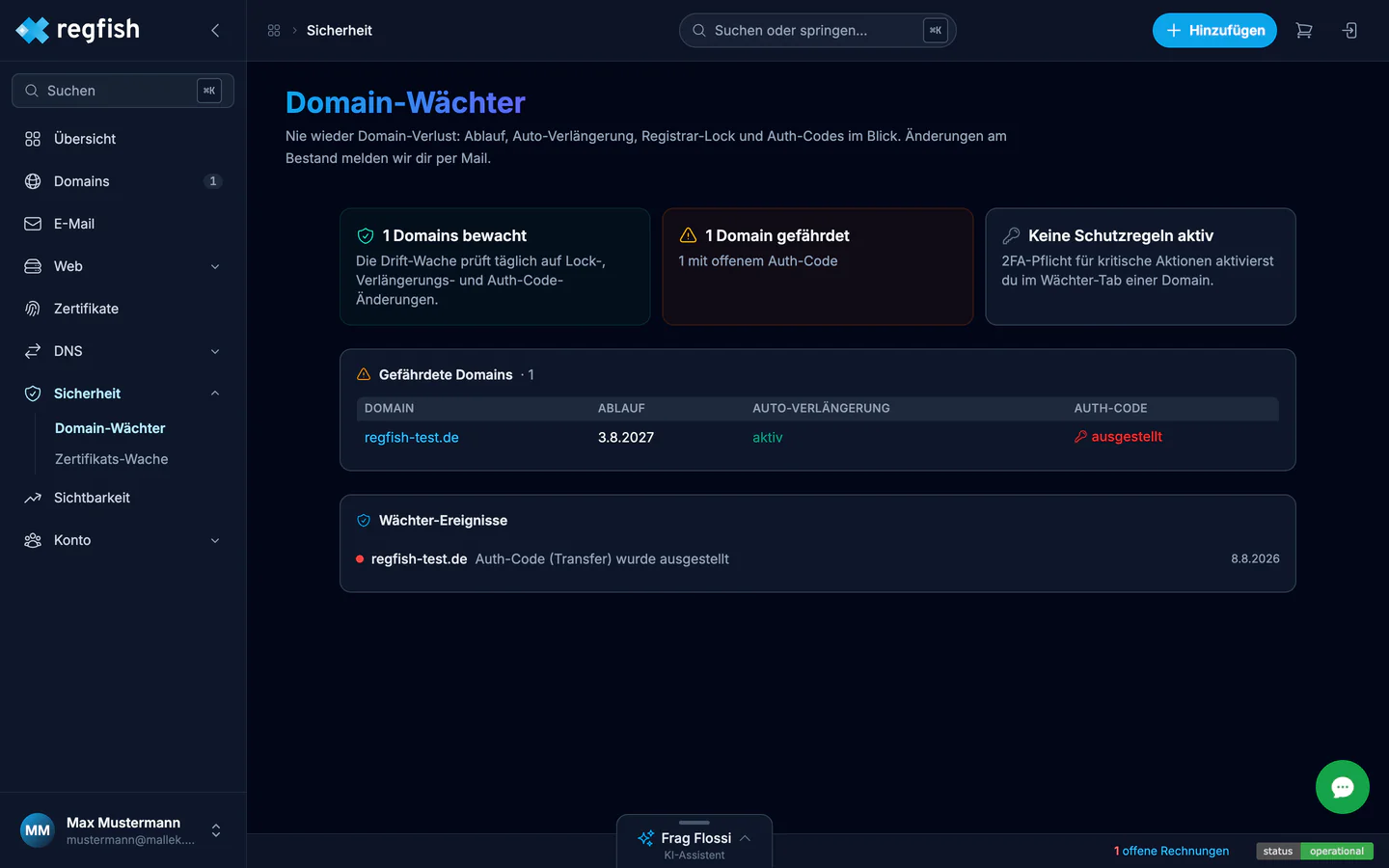Viewport: 1389px width, 868px height.
Task: Click the Domains globe icon
Action: pyautogui.click(x=33, y=181)
